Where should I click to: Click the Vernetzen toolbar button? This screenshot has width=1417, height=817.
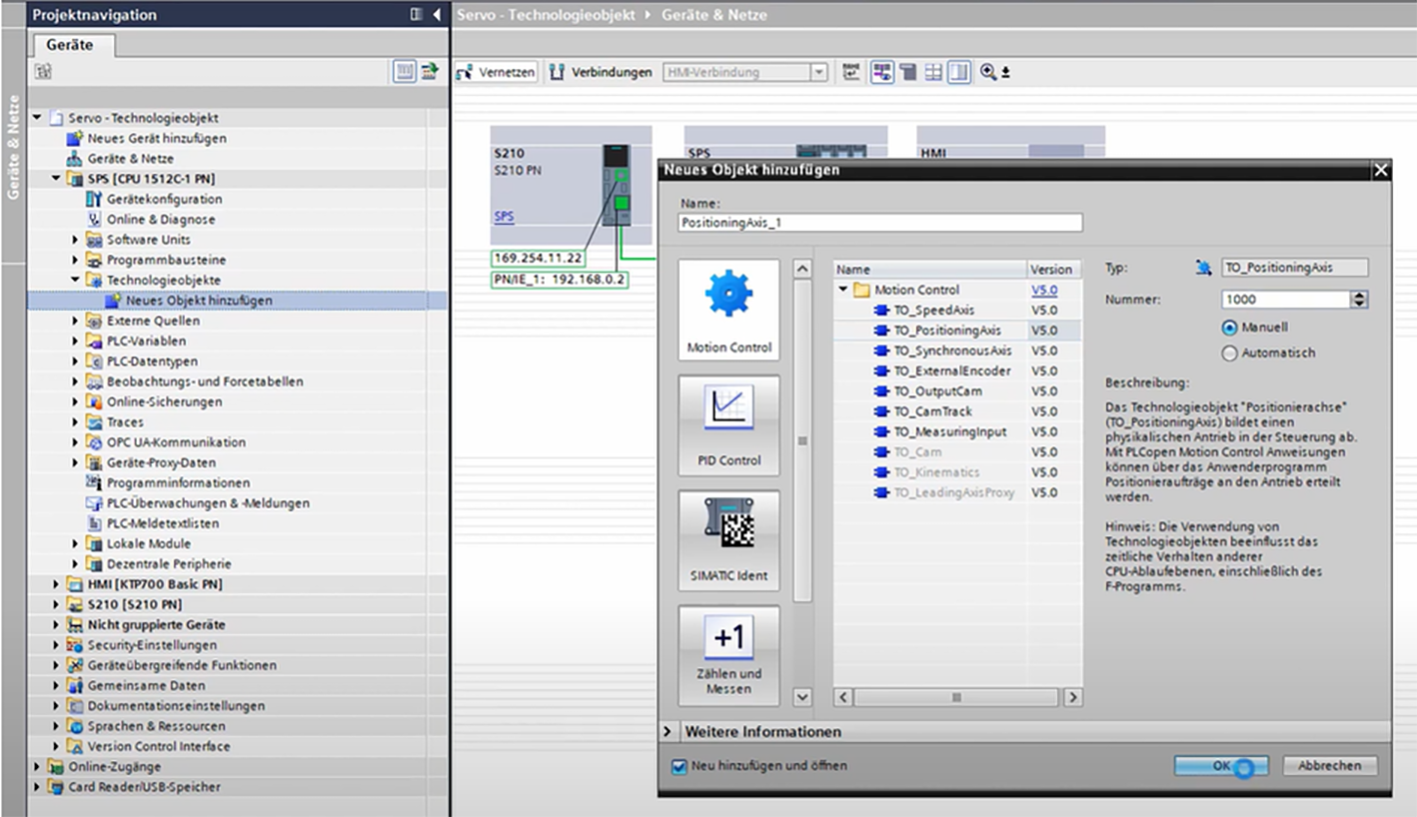coord(497,72)
